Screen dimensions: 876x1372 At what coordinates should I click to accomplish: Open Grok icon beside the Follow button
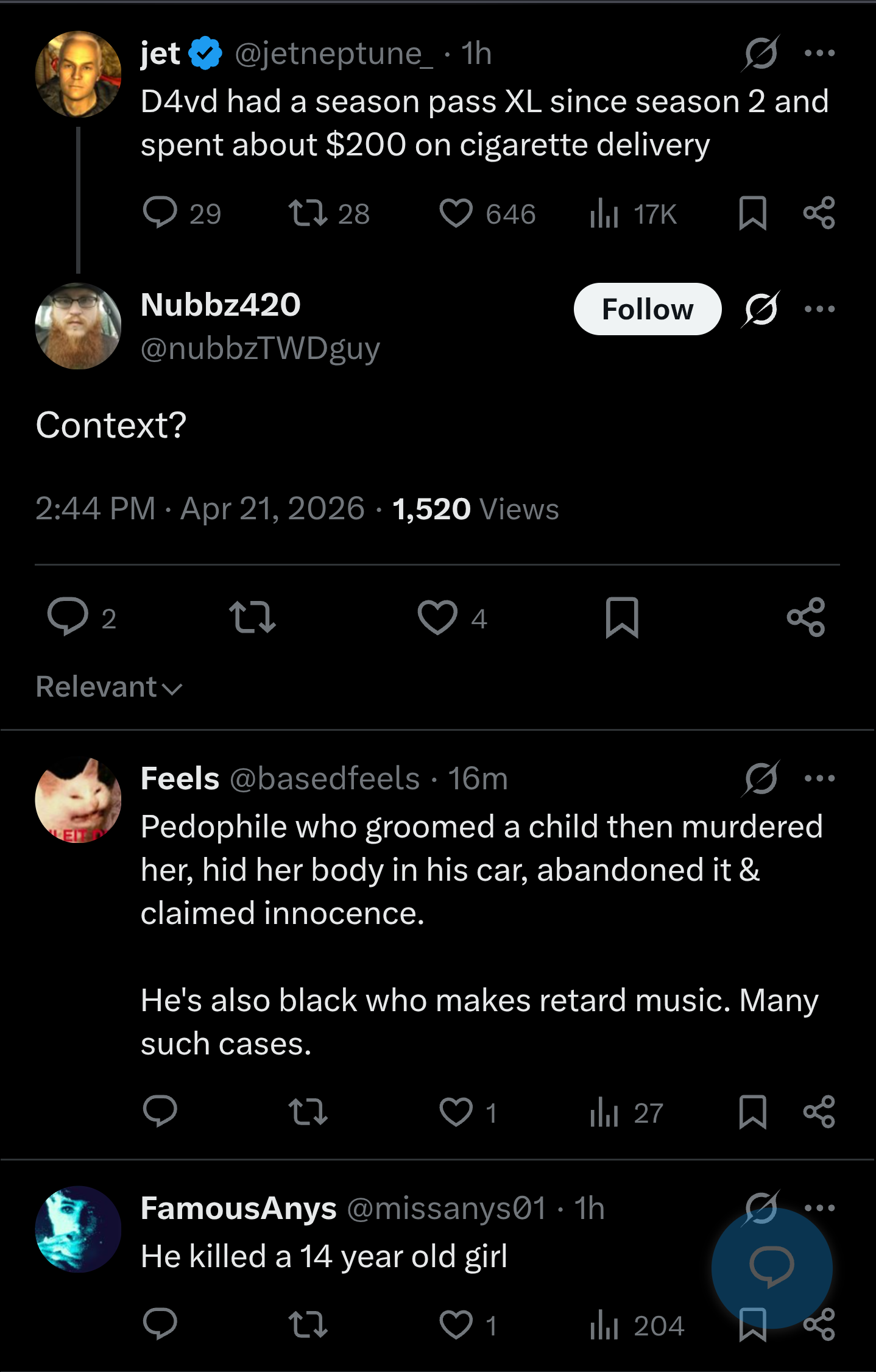[x=760, y=310]
